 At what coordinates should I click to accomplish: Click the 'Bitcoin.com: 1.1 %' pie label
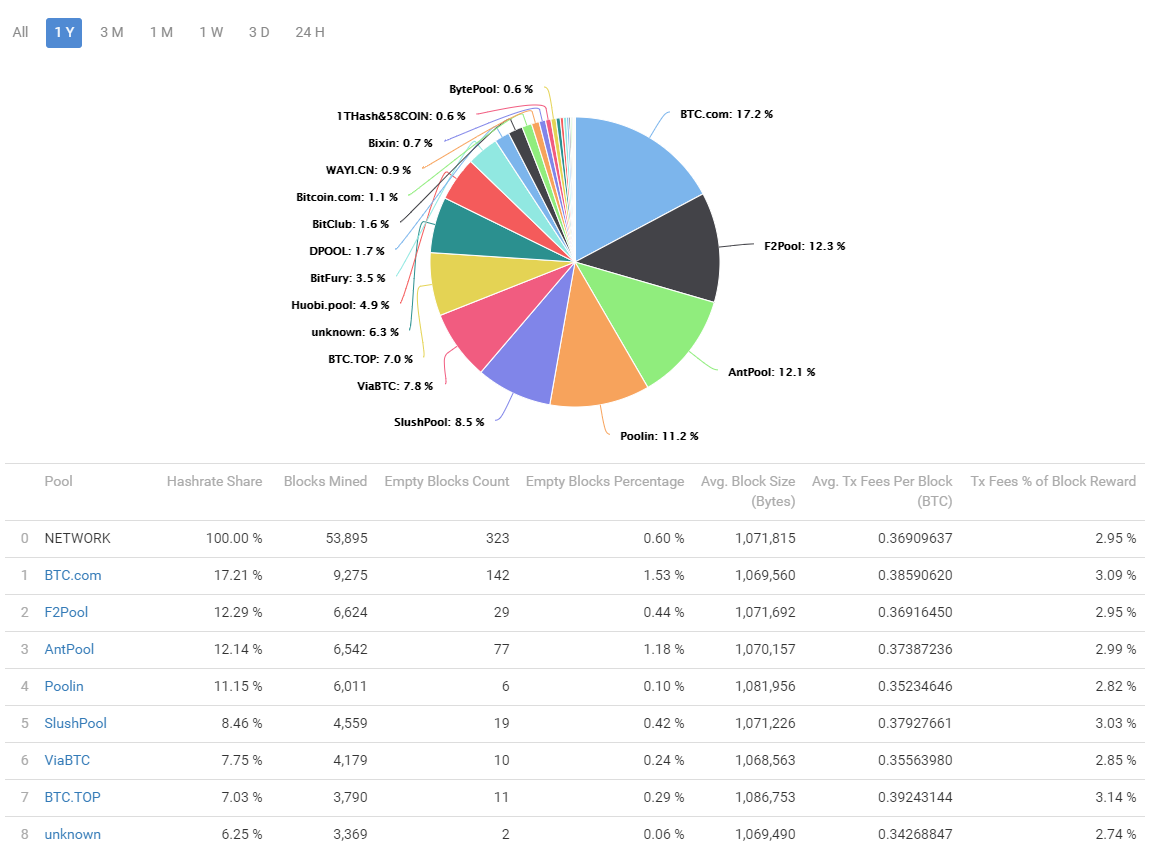click(x=347, y=197)
